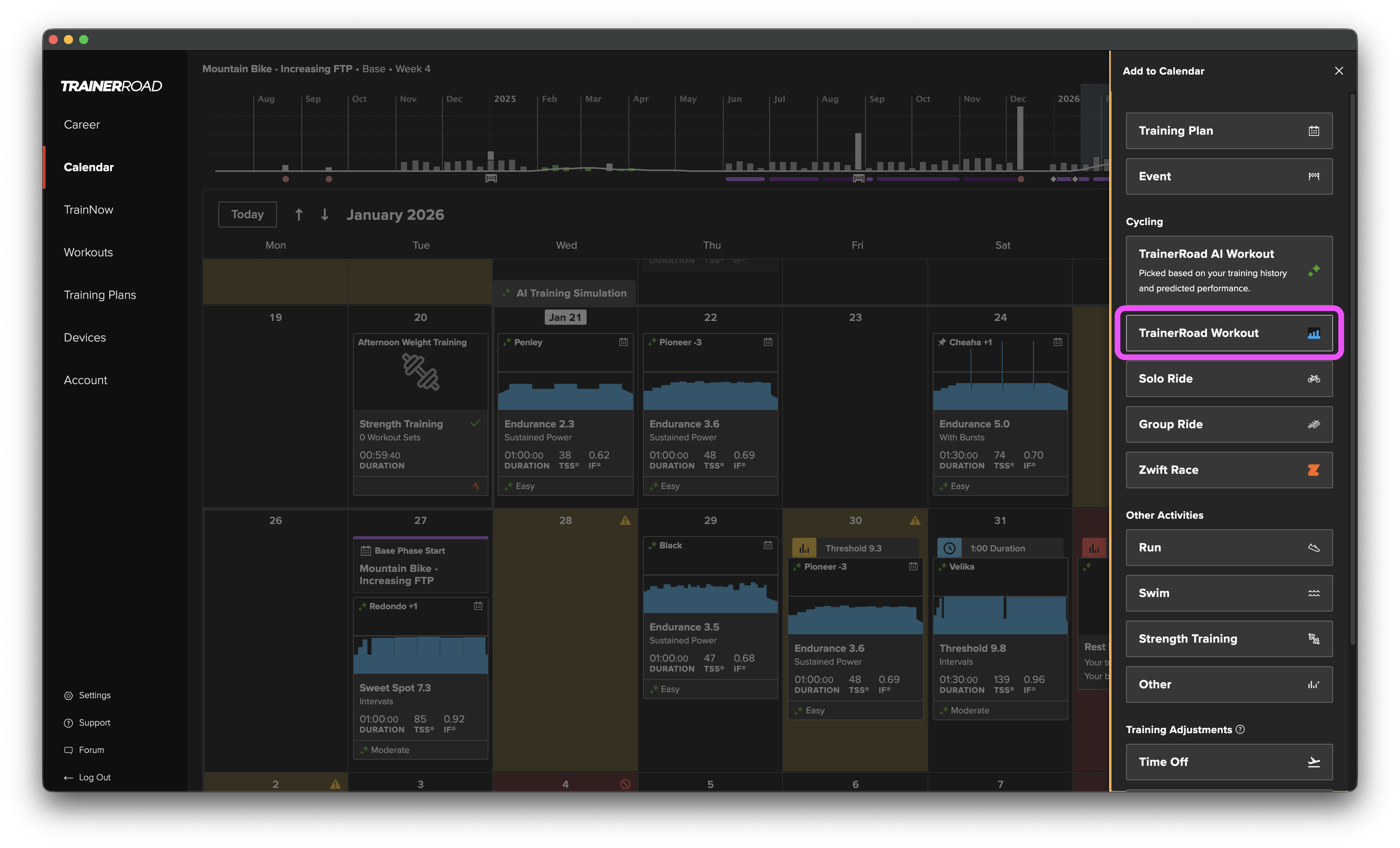Open the Velika Threshold 9.8 workout
Viewport: 1400px width, 848px height.
pos(1000,639)
